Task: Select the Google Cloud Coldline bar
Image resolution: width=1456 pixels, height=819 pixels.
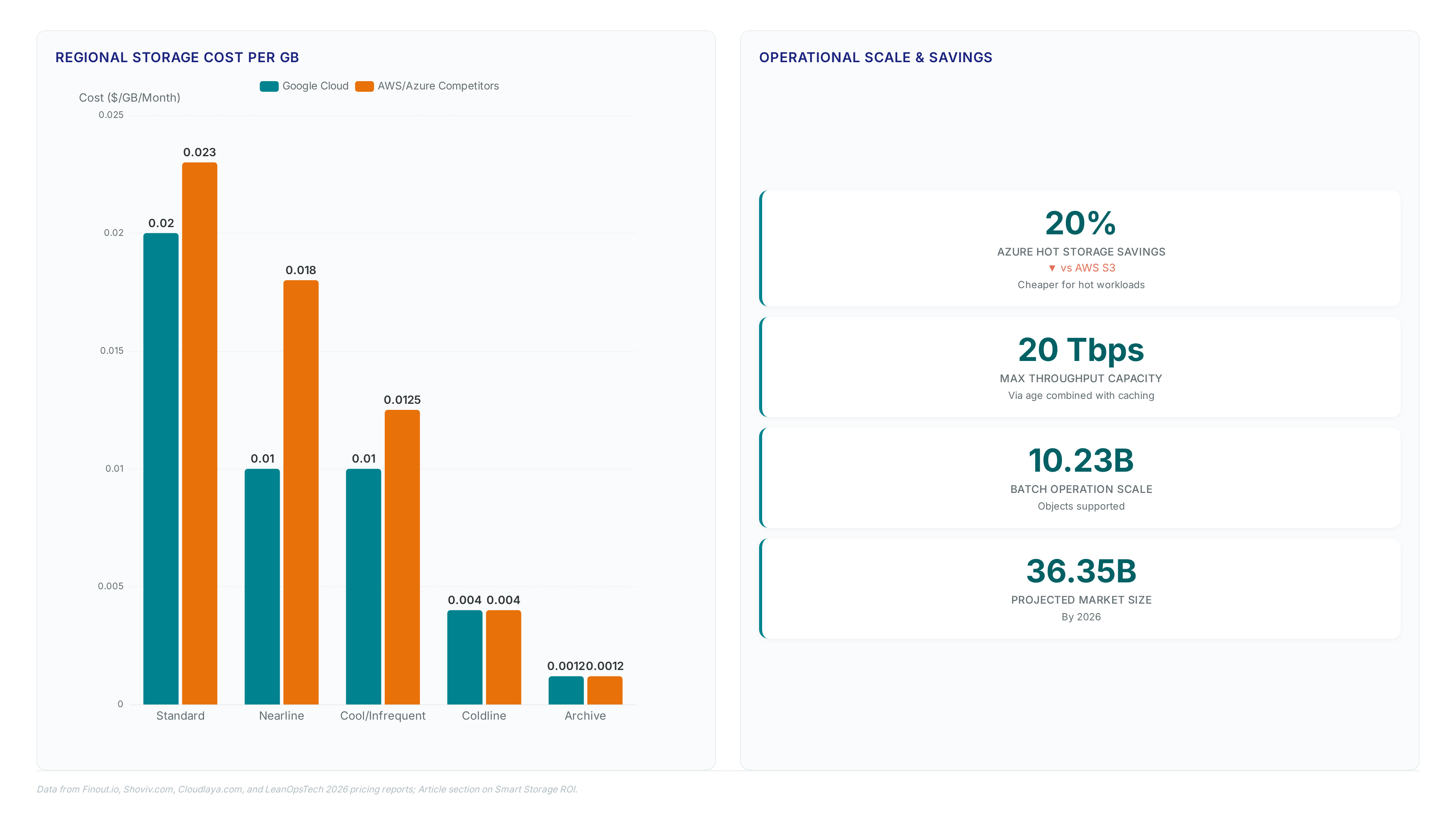Action: (x=464, y=657)
